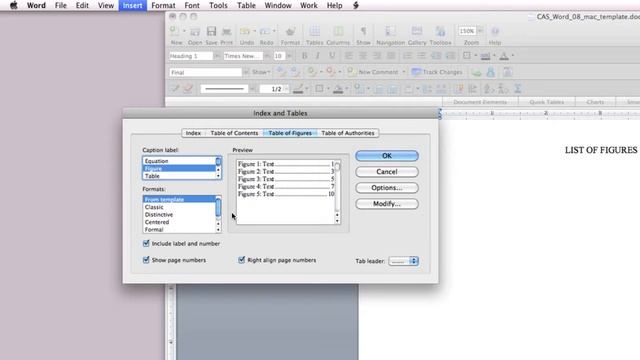Select Table in Caption label list

pyautogui.click(x=178, y=176)
